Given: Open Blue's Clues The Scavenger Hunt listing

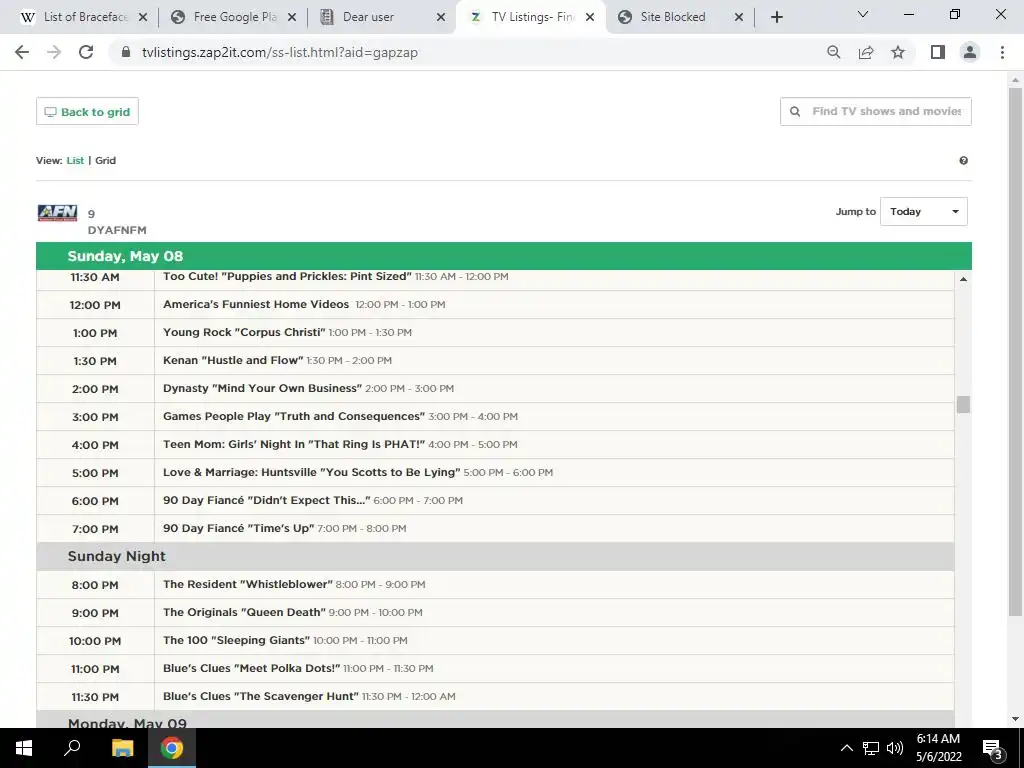Looking at the screenshot, I should click(x=261, y=697).
